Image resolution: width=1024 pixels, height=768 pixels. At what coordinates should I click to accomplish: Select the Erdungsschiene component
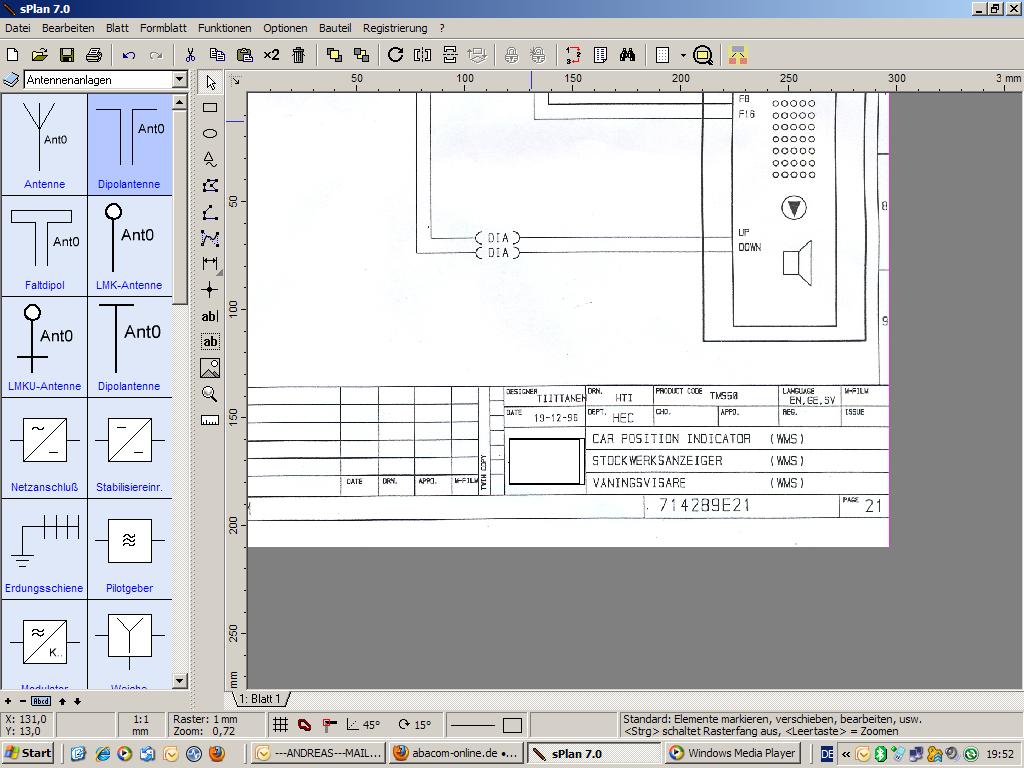(x=44, y=549)
